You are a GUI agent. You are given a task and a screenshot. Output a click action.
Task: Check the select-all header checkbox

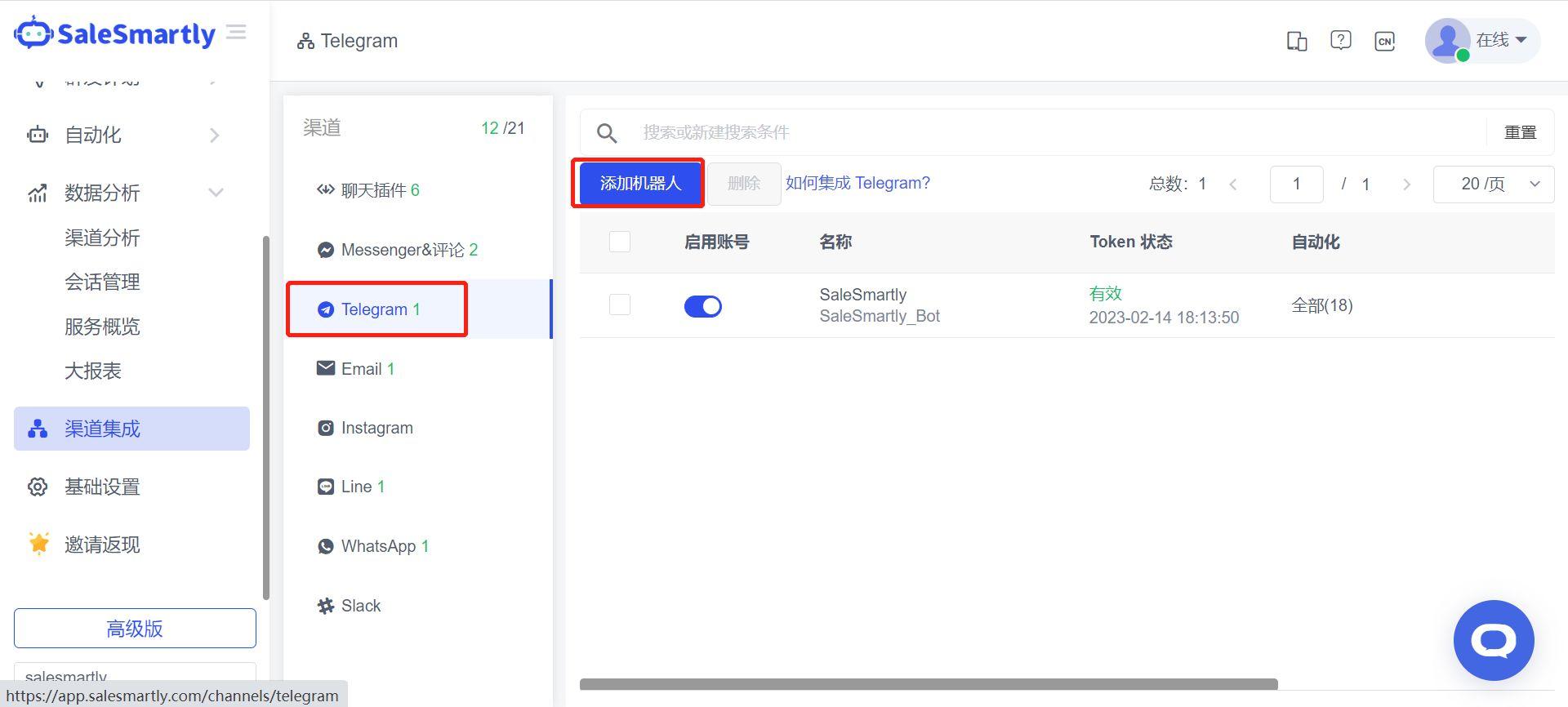pyautogui.click(x=620, y=242)
